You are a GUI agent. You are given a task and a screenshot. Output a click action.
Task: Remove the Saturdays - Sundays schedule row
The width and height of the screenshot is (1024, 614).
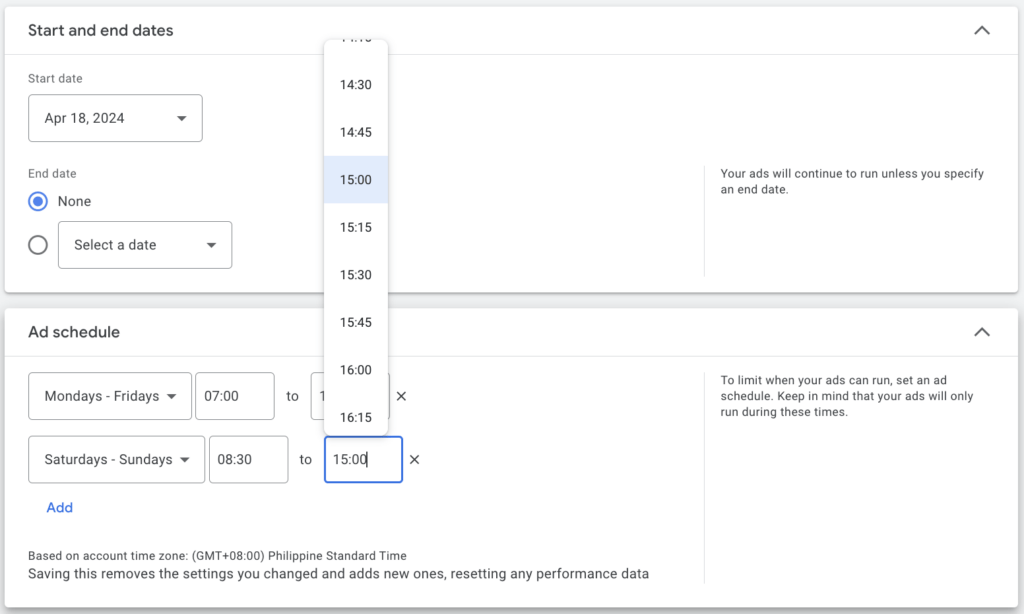click(414, 459)
